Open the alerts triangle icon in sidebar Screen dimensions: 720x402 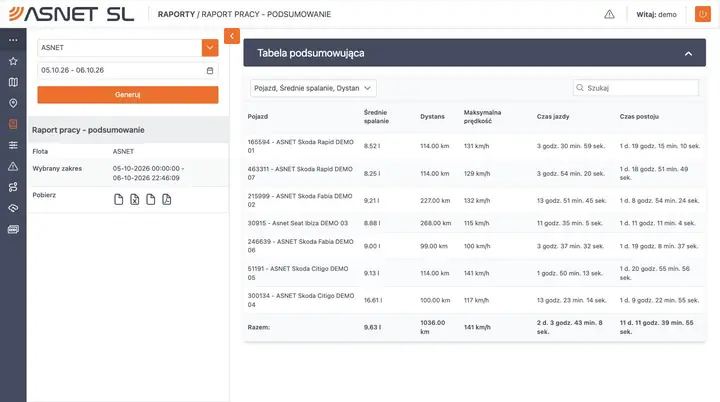point(13,166)
